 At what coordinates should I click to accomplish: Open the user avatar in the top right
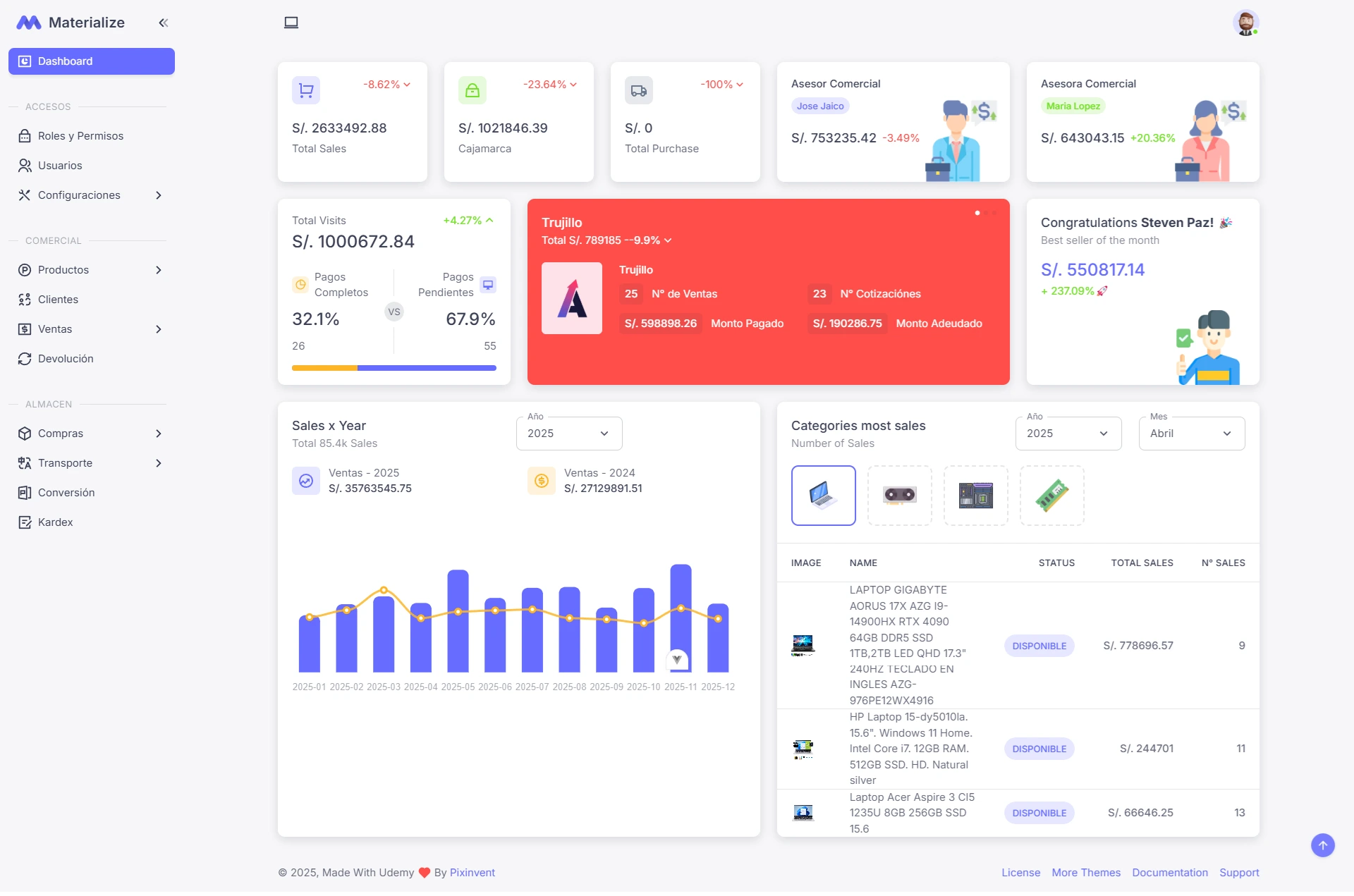(1246, 23)
